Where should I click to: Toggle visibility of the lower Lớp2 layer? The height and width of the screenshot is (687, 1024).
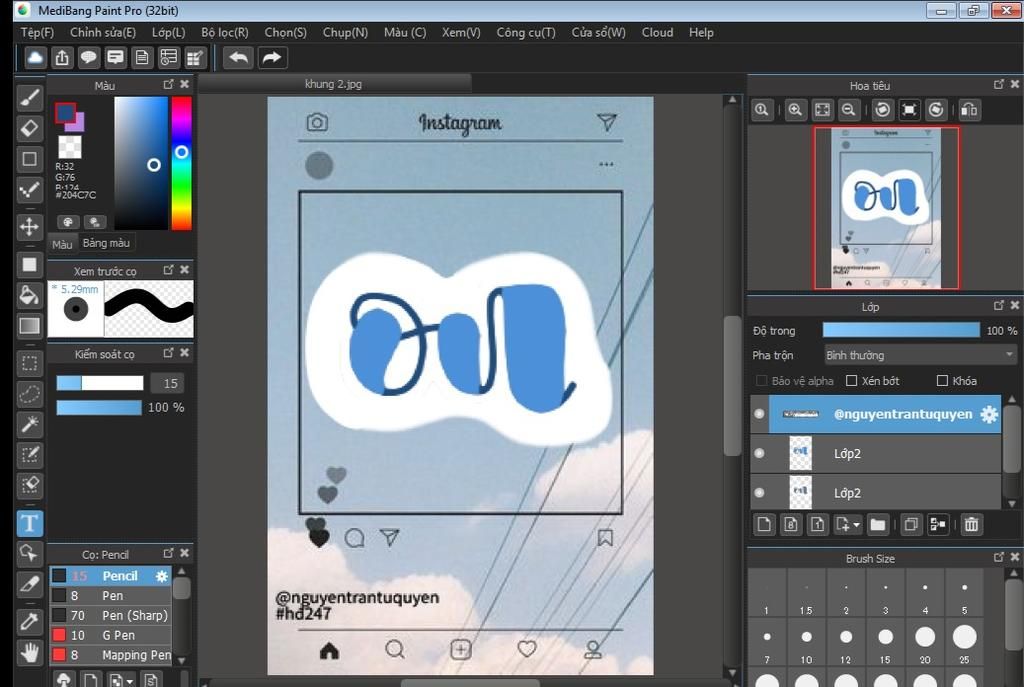tap(759, 492)
